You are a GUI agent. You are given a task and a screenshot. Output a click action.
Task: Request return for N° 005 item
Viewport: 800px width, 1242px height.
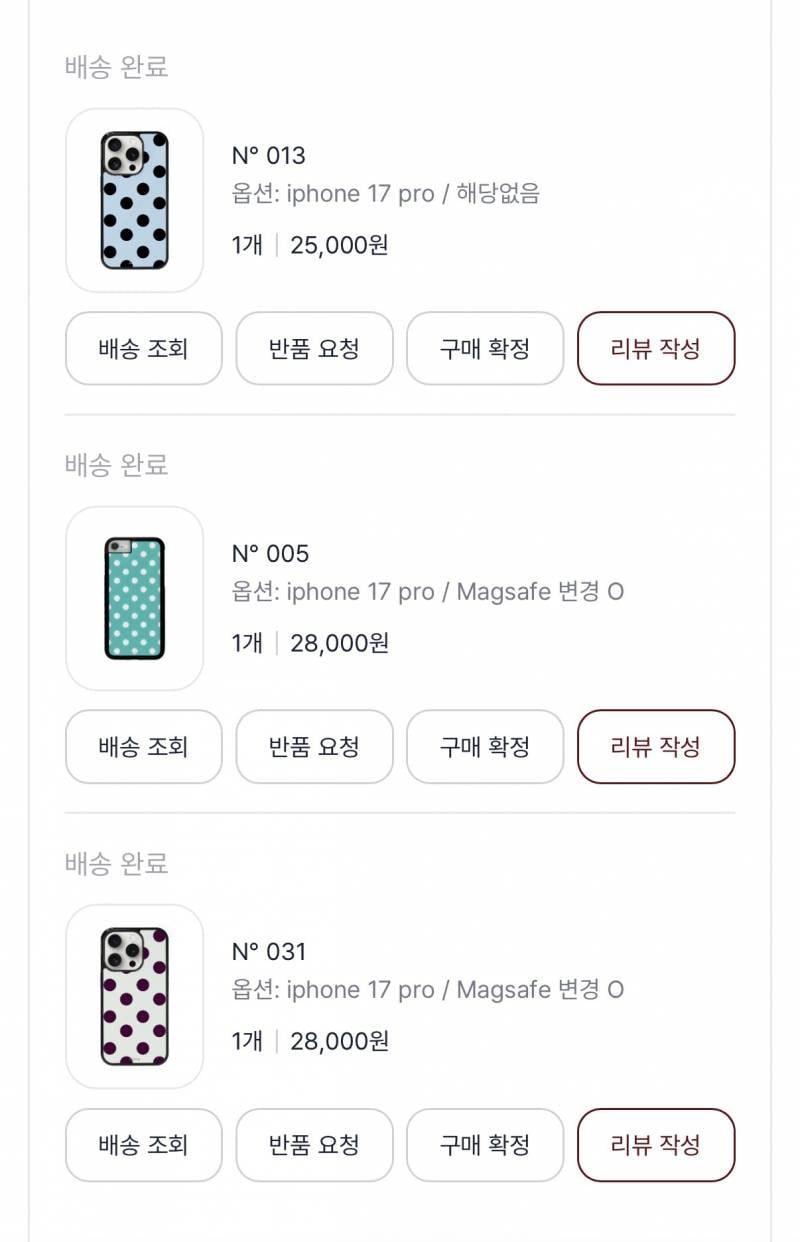pyautogui.click(x=314, y=746)
